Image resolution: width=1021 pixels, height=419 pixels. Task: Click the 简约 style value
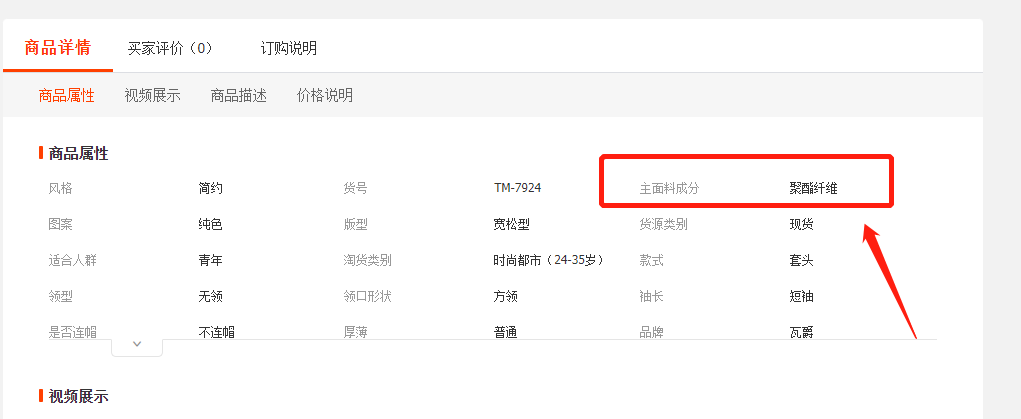click(210, 188)
